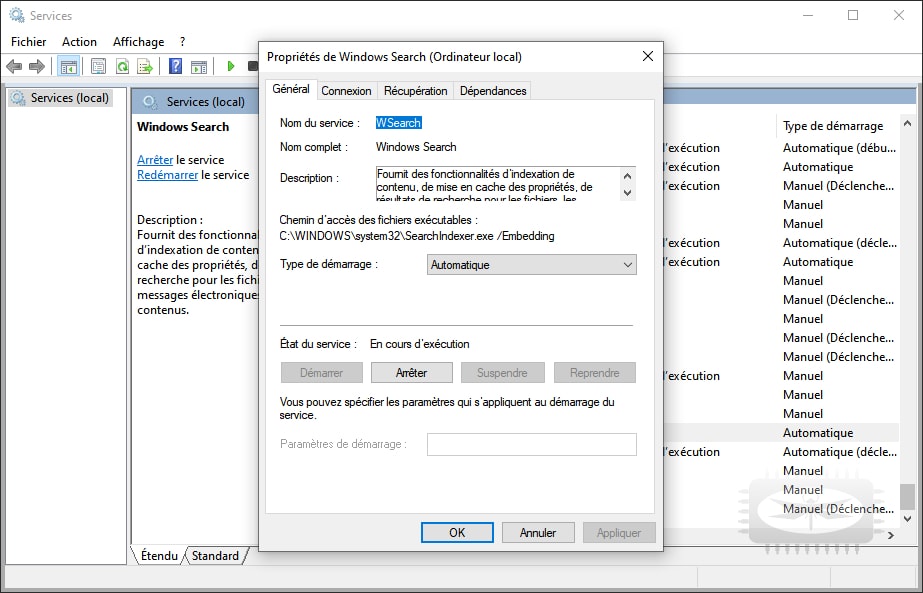Click the Nom complet value Windows Search
The width and height of the screenshot is (923, 593).
tap(416, 147)
